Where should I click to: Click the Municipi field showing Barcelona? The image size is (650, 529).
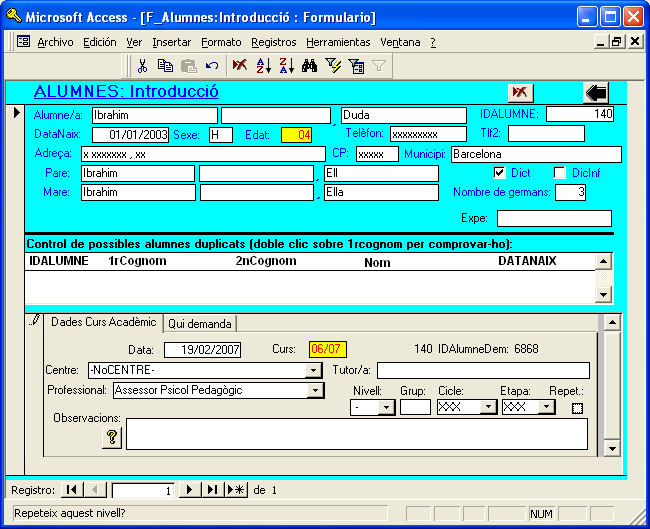[x=536, y=154]
